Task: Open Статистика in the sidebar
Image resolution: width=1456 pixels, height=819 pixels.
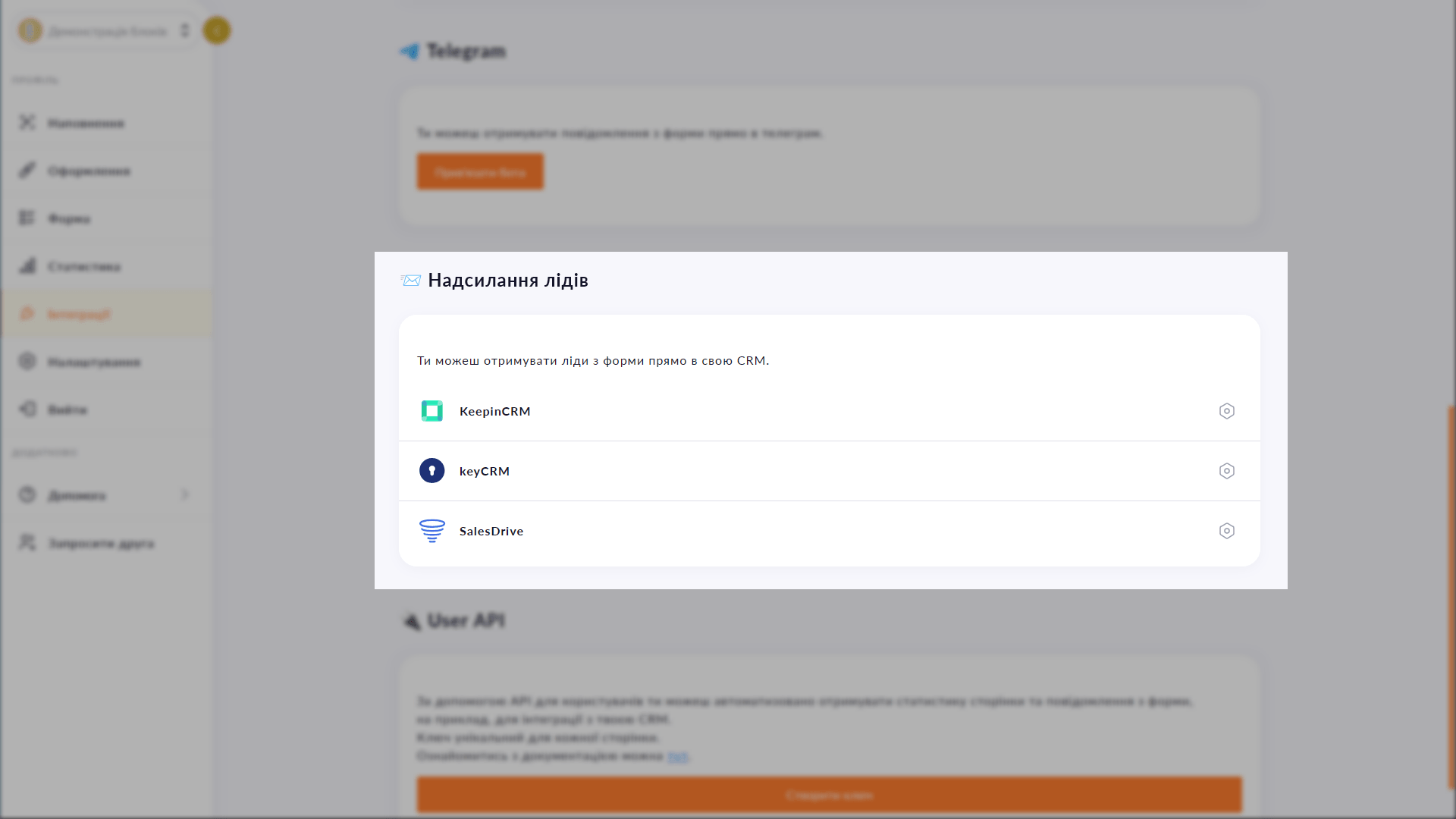Action: [x=106, y=266]
